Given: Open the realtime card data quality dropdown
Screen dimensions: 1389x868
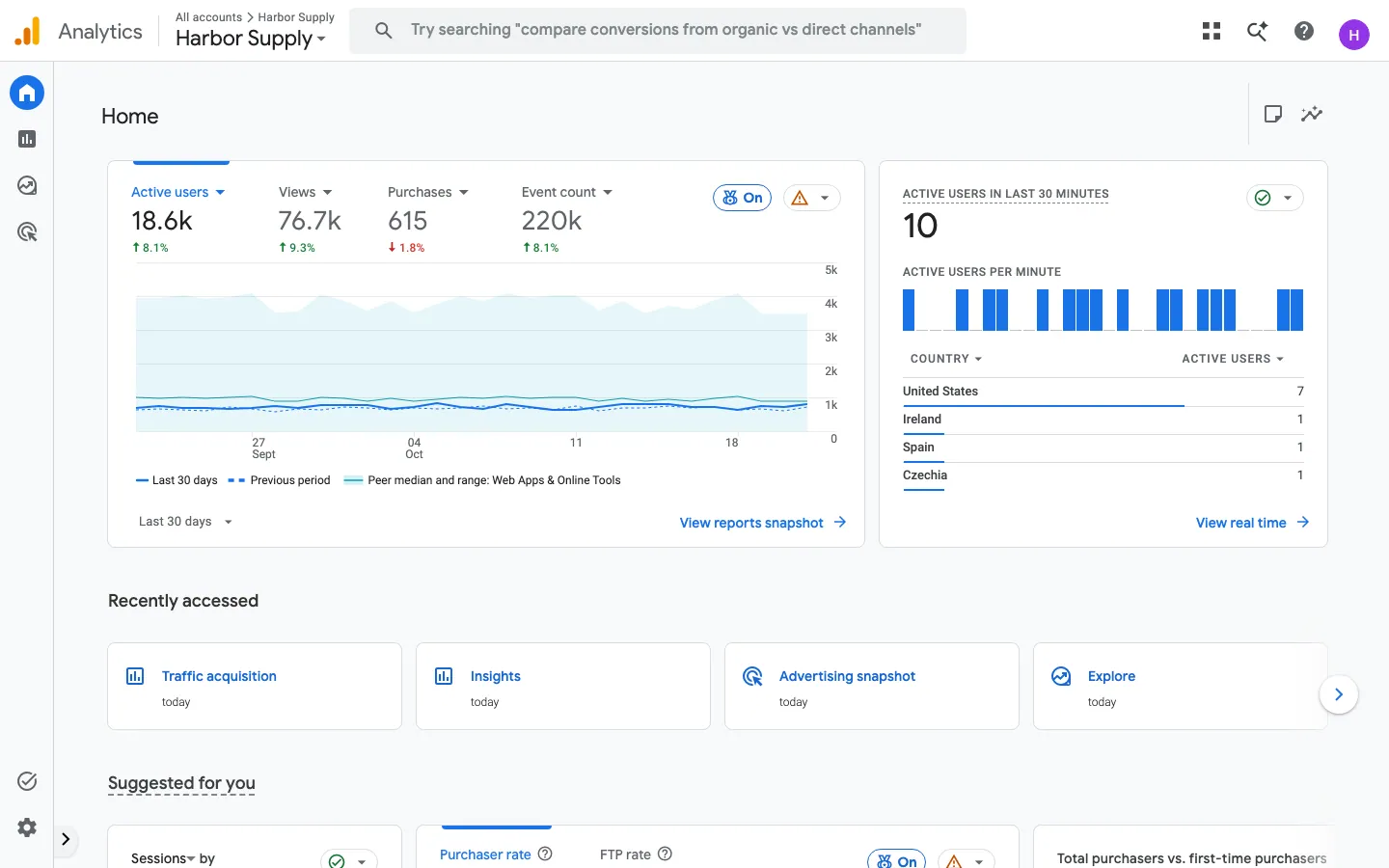Looking at the screenshot, I should 1274,198.
